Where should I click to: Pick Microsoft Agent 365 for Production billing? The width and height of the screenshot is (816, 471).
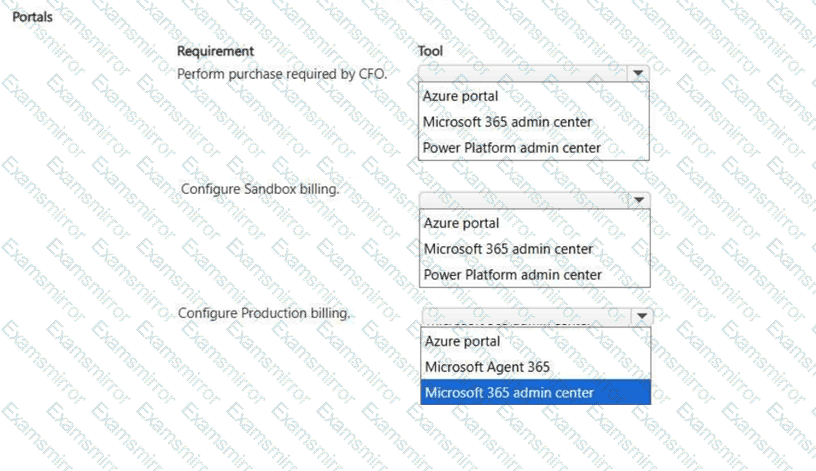point(536,367)
